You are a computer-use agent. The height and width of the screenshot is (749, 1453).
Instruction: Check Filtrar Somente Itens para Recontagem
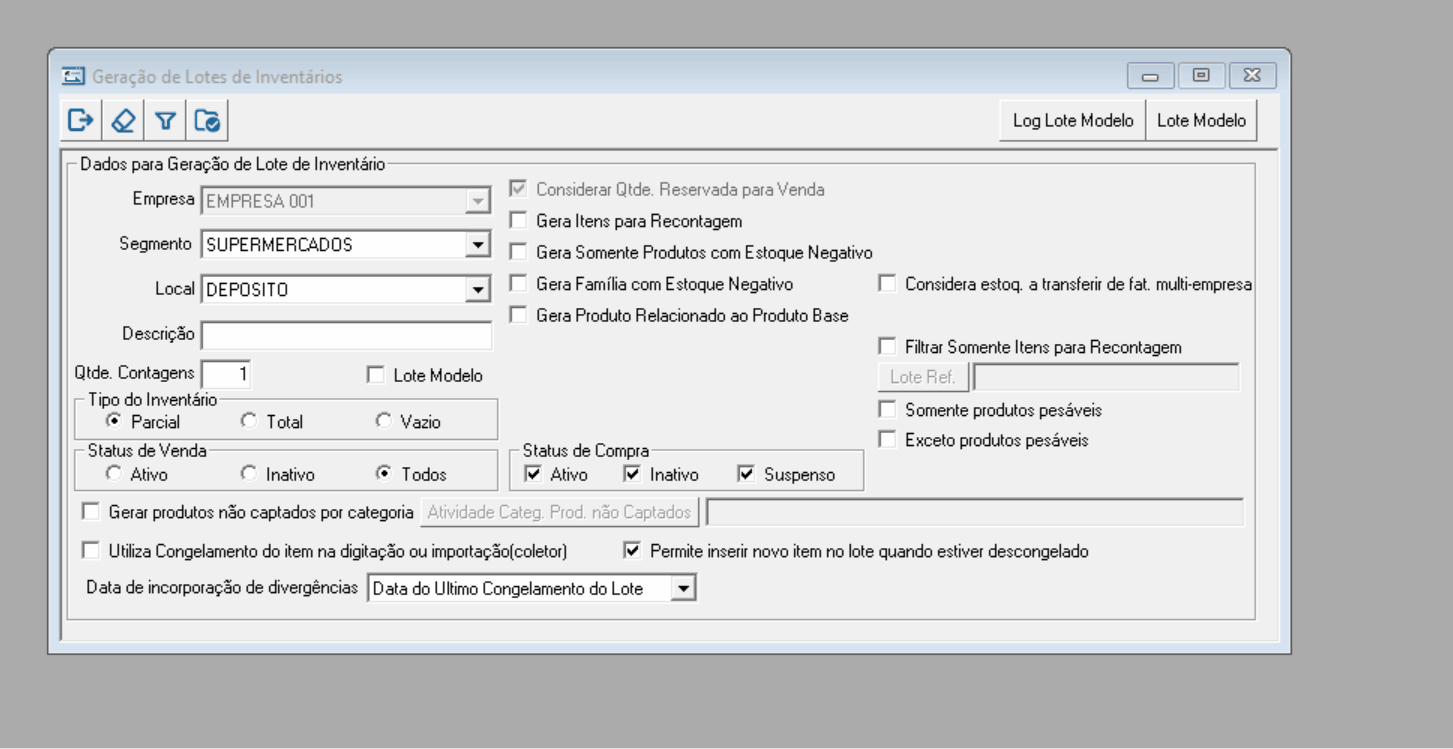click(x=886, y=347)
